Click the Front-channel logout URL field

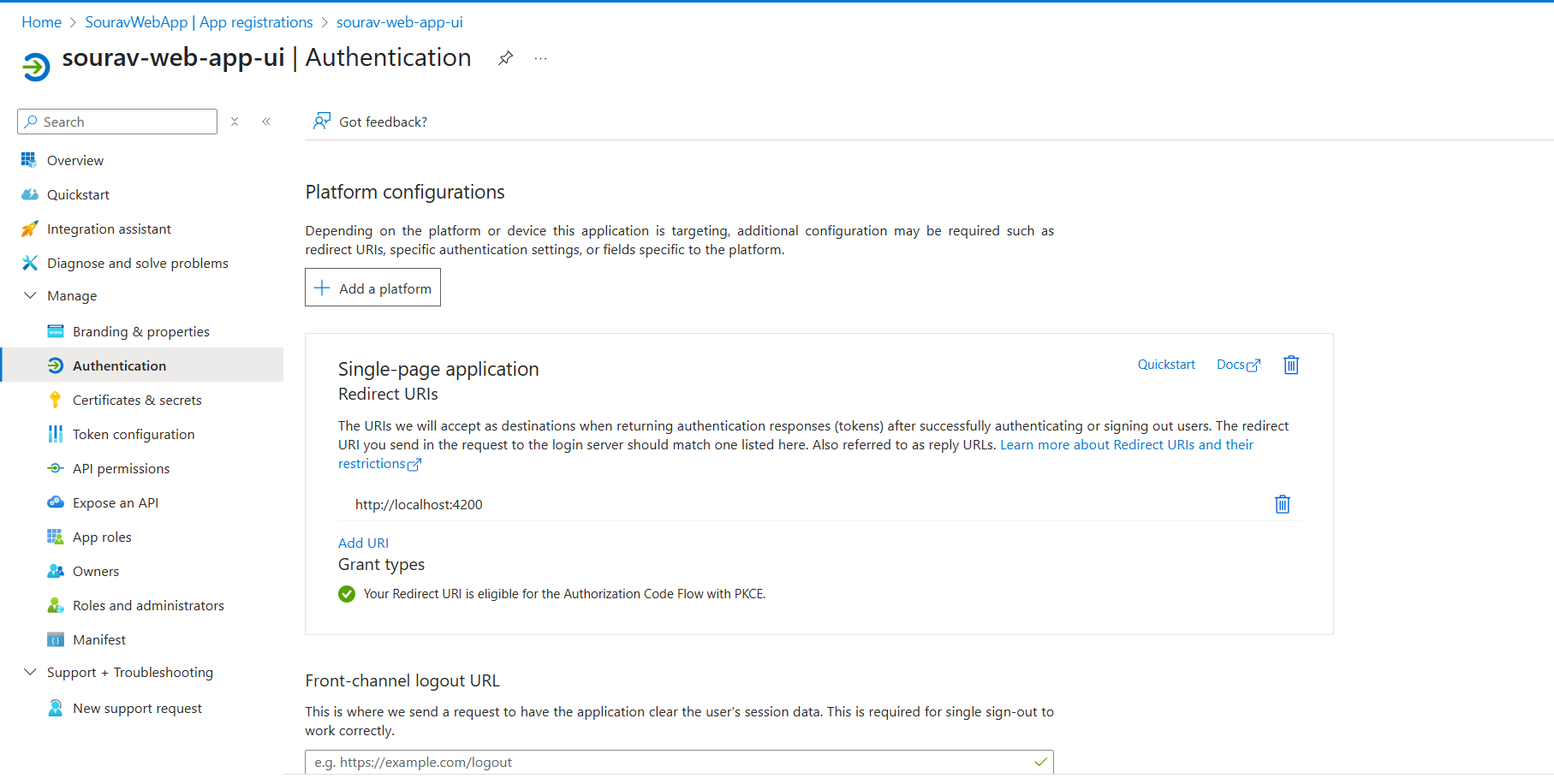click(679, 762)
